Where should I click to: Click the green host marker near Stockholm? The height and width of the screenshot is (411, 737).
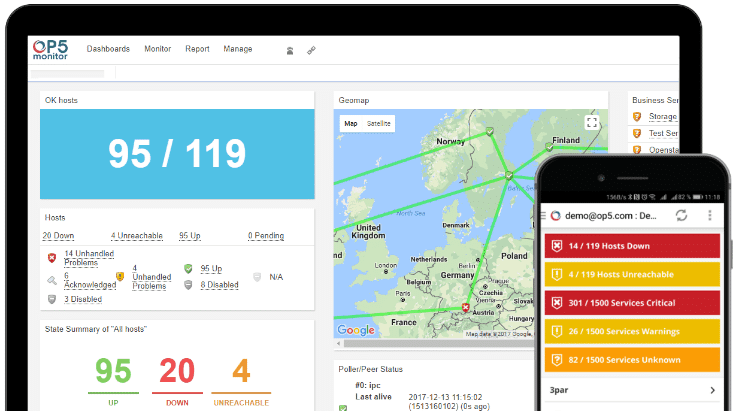[x=509, y=176]
